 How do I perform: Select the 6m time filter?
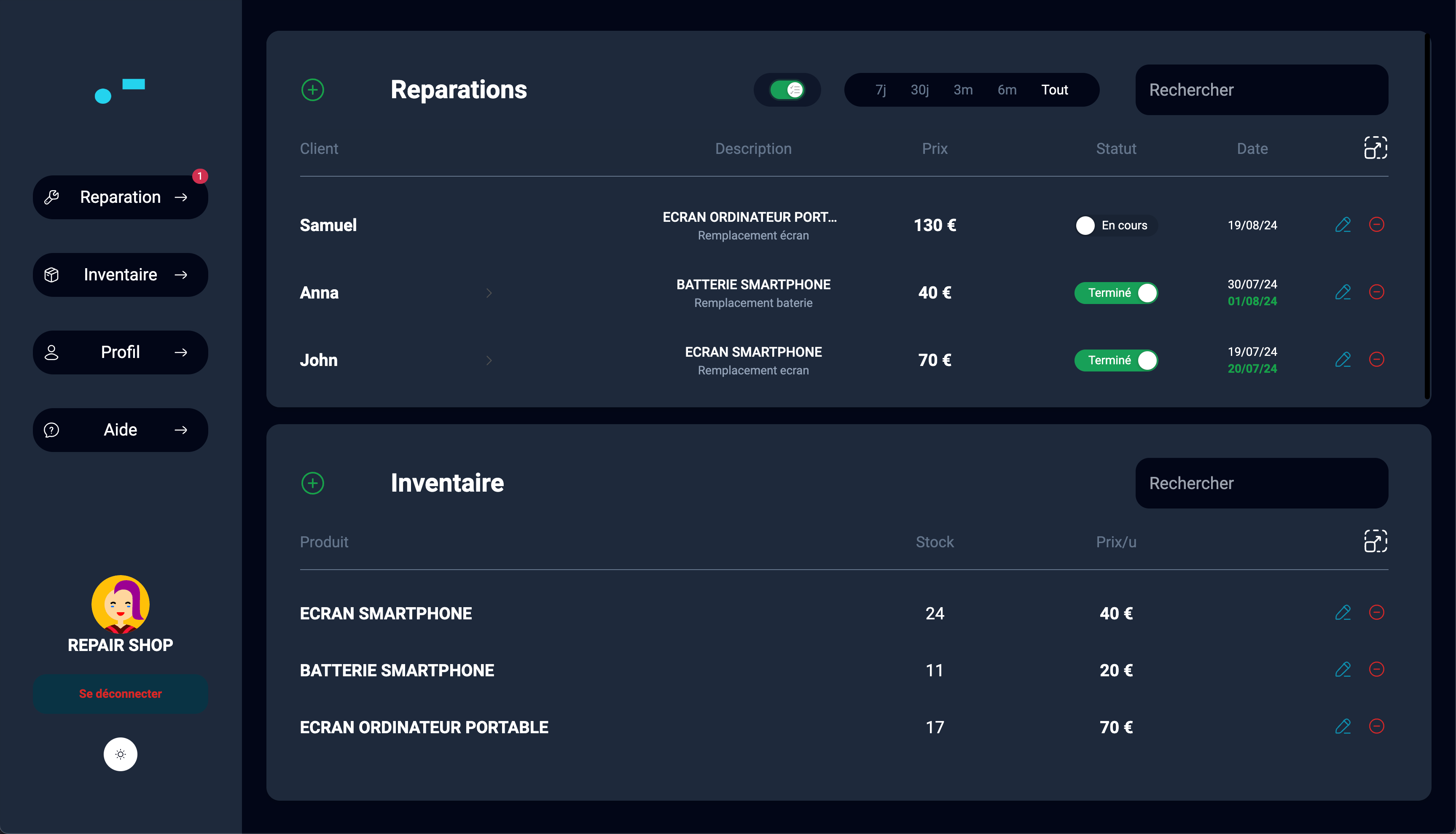[1007, 90]
